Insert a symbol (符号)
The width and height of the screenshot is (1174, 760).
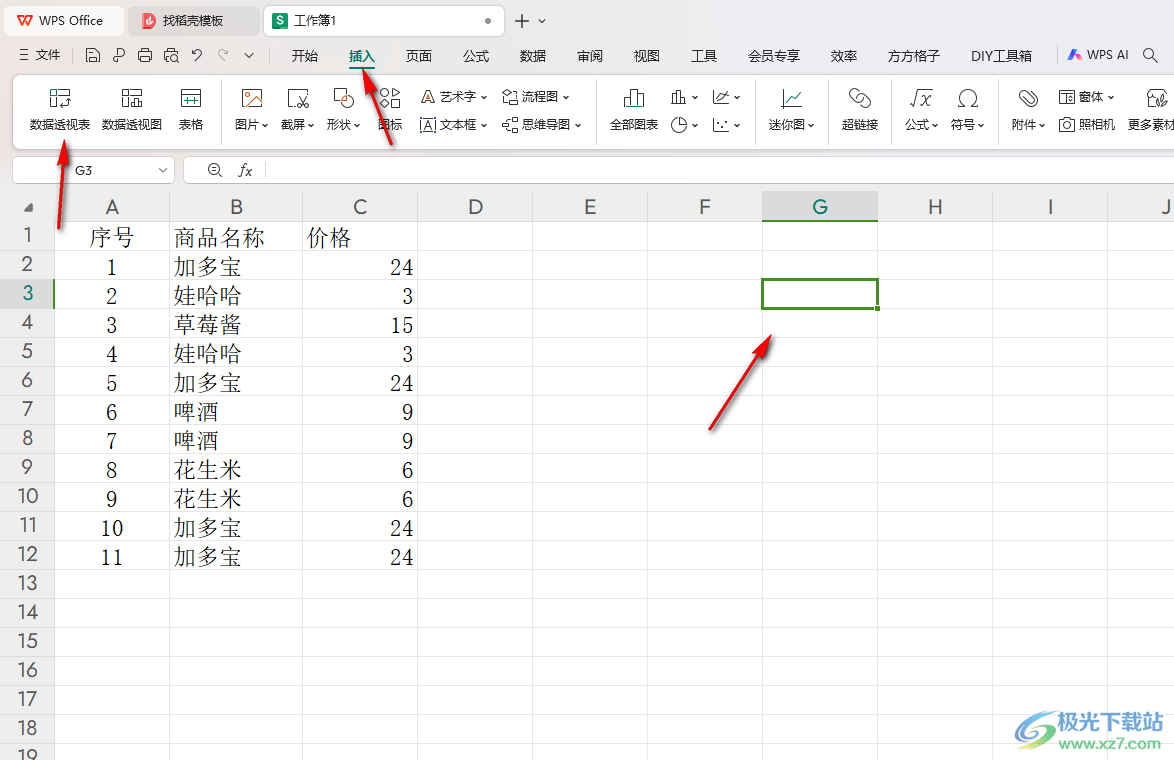point(967,109)
